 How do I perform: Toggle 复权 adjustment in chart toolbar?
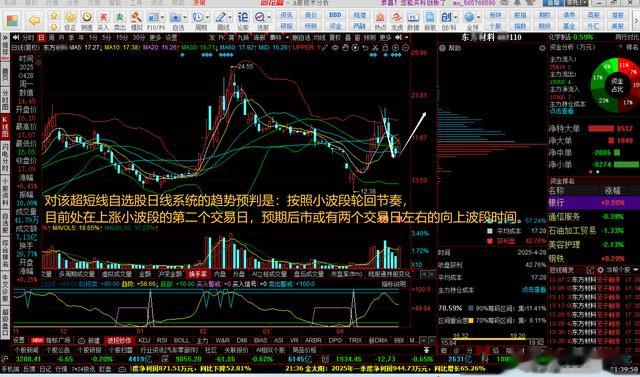pos(335,38)
